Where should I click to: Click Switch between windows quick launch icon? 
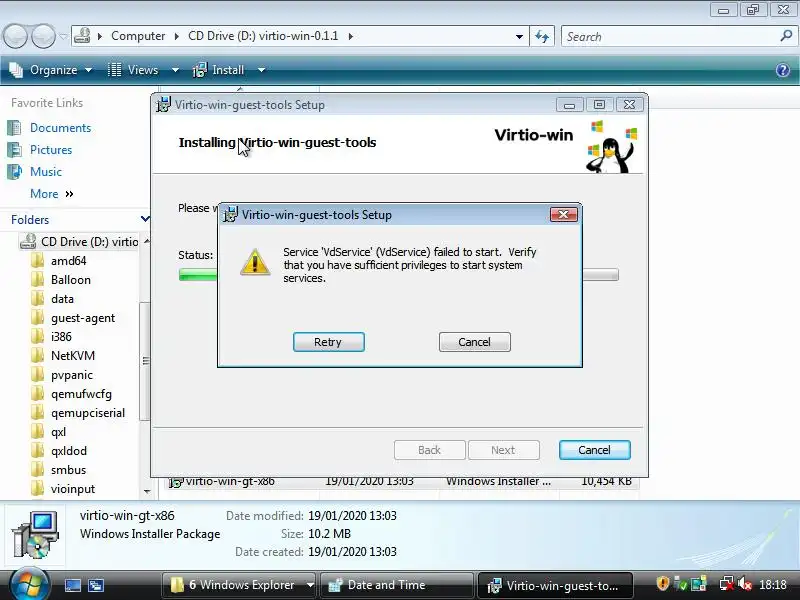pos(96,585)
